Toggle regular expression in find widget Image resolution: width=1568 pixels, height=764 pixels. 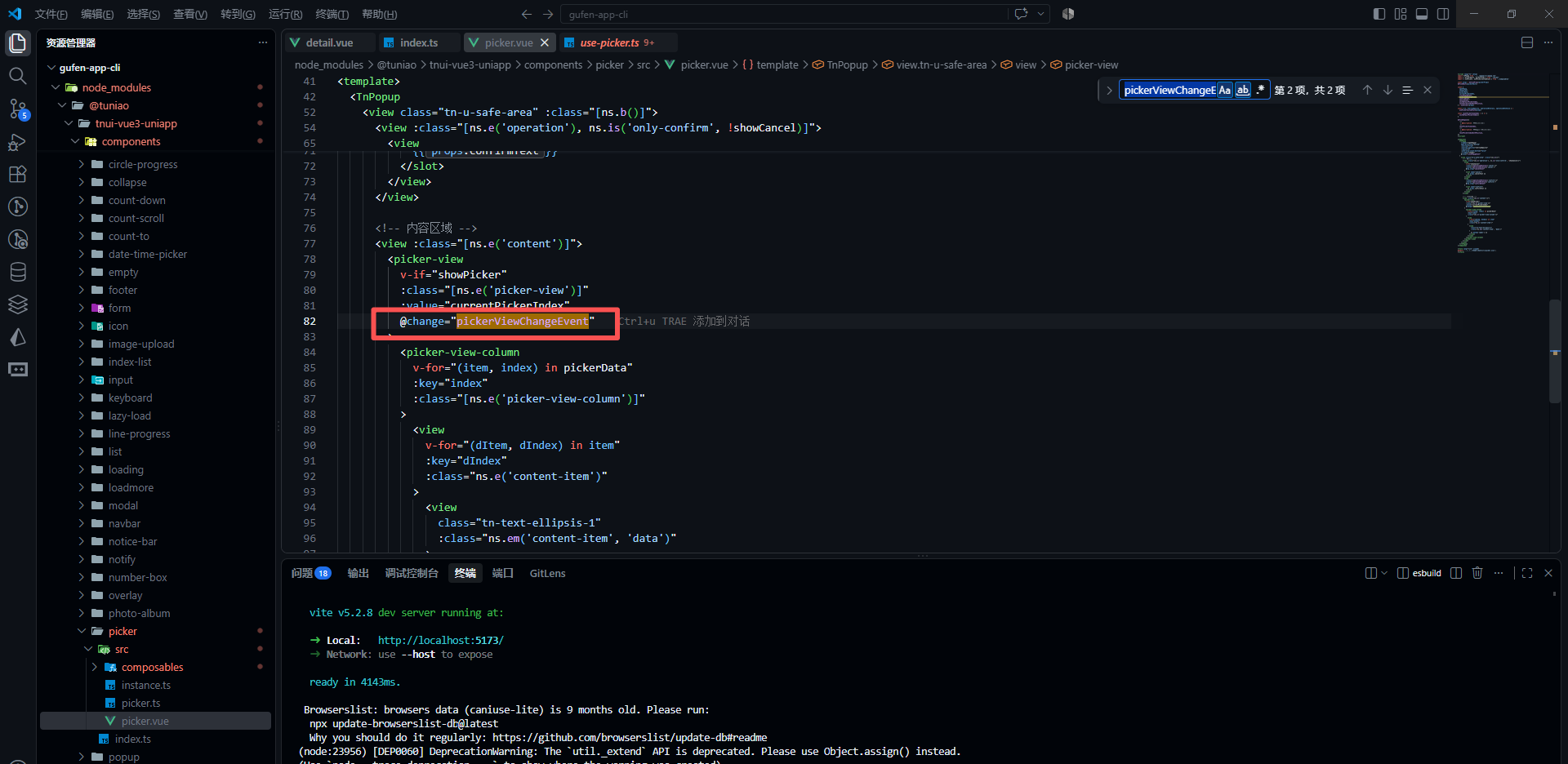1261,90
